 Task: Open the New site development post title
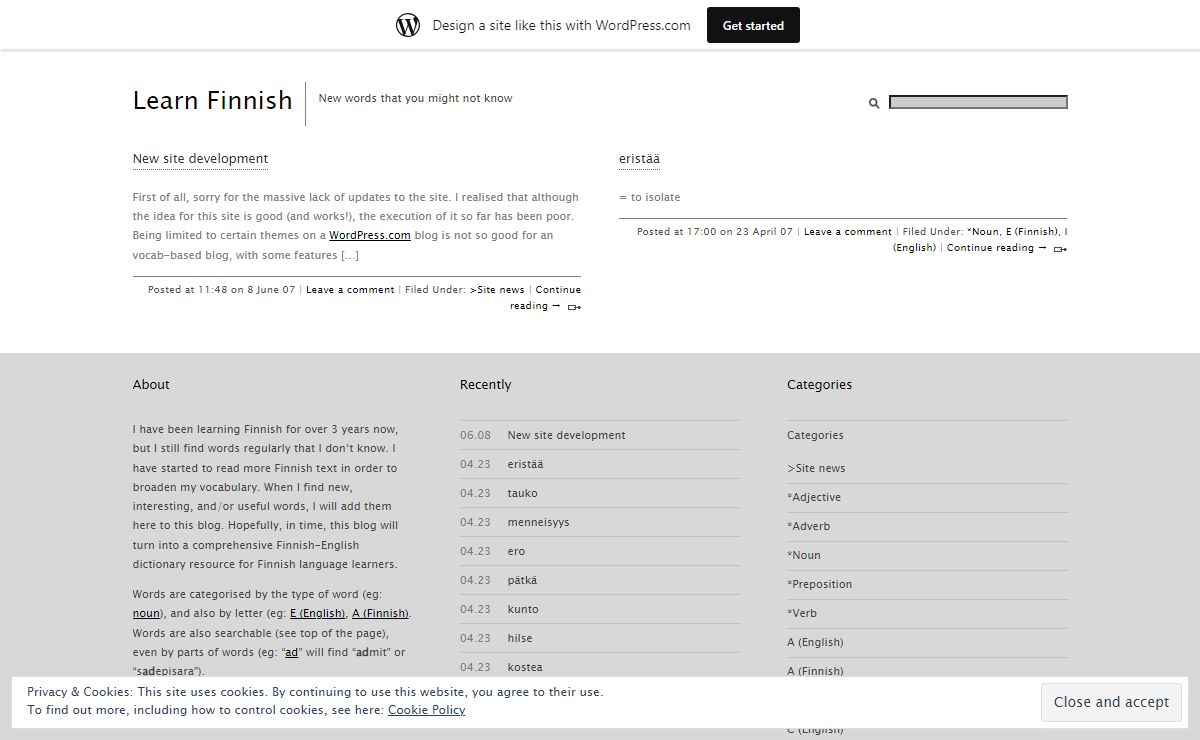[200, 158]
